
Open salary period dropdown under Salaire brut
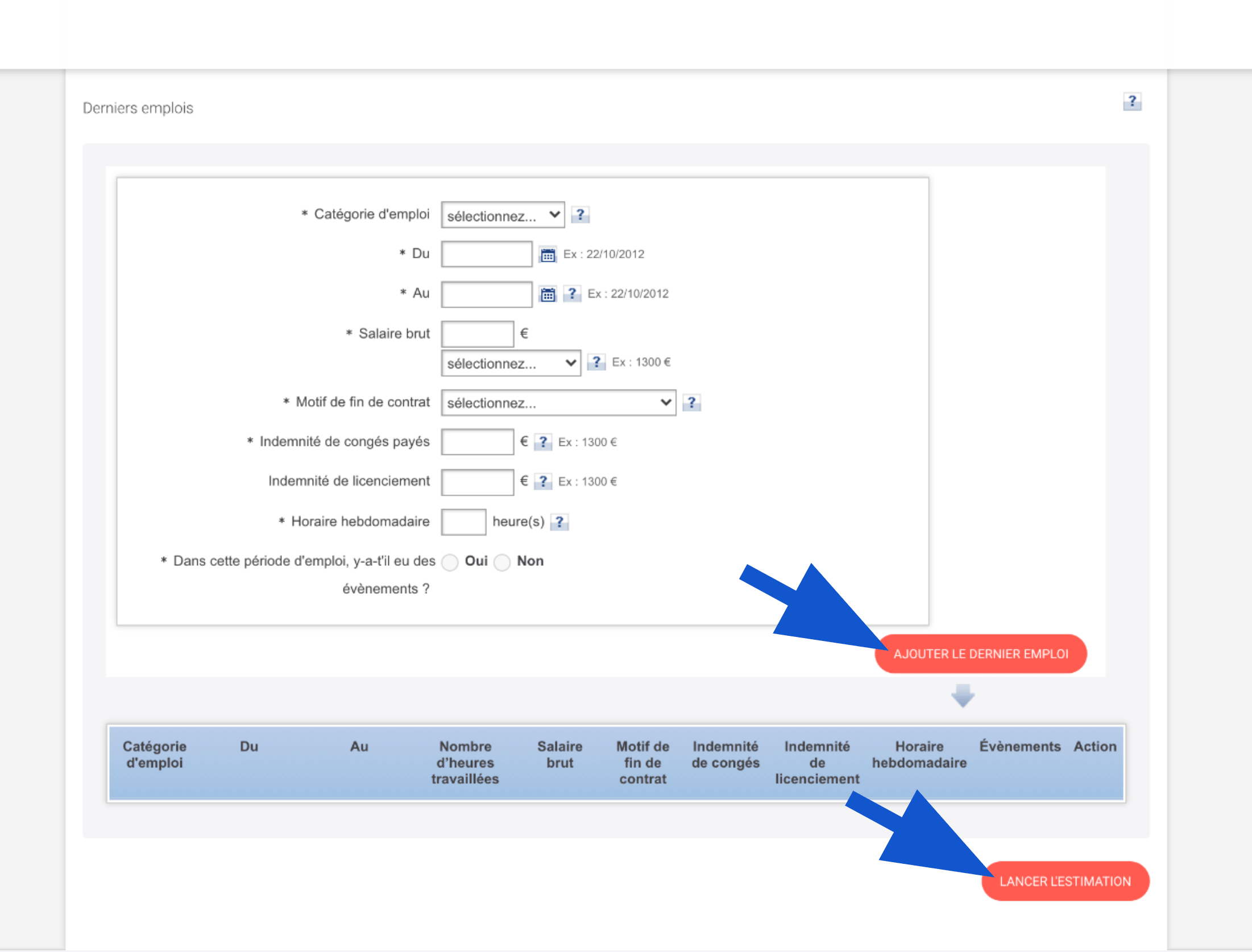pos(511,363)
